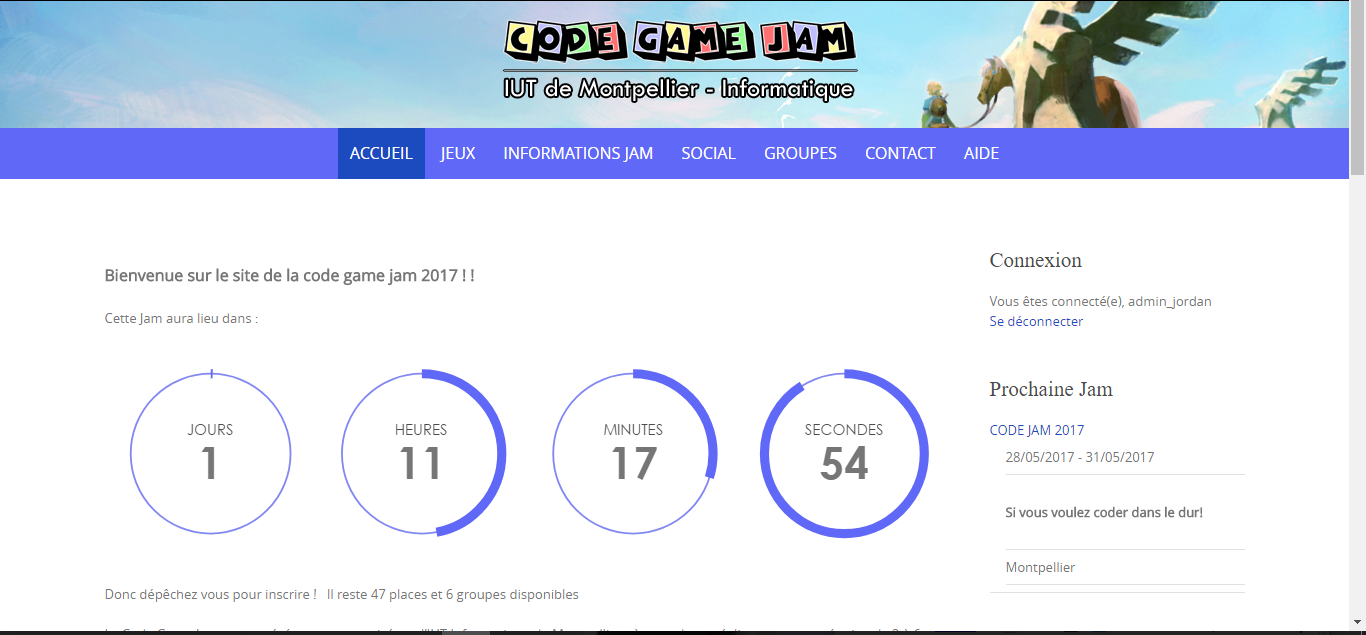Select the Social navigation item

[708, 153]
